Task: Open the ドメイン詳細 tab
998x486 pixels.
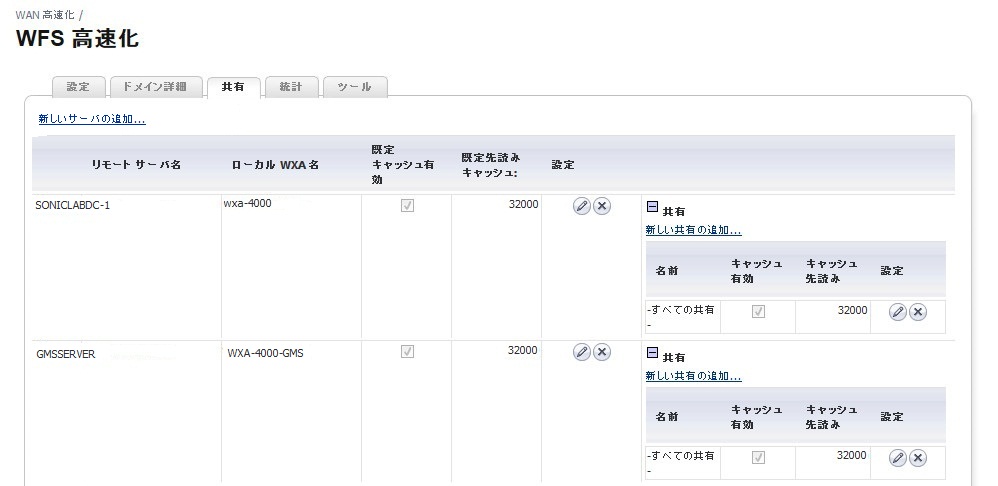Action: click(156, 87)
